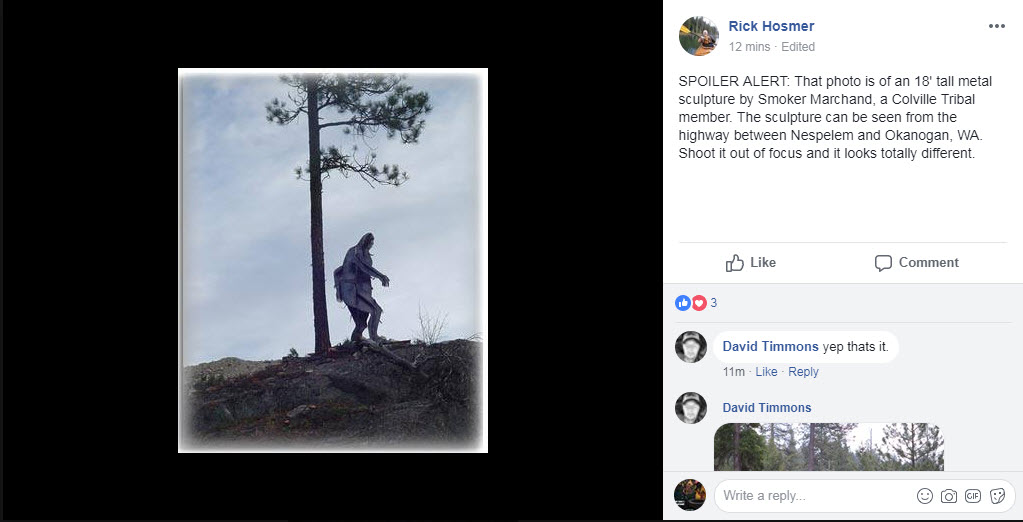Click Rick Hosmer's profile picture
Viewport: 1023px width, 522px height.
(698, 36)
